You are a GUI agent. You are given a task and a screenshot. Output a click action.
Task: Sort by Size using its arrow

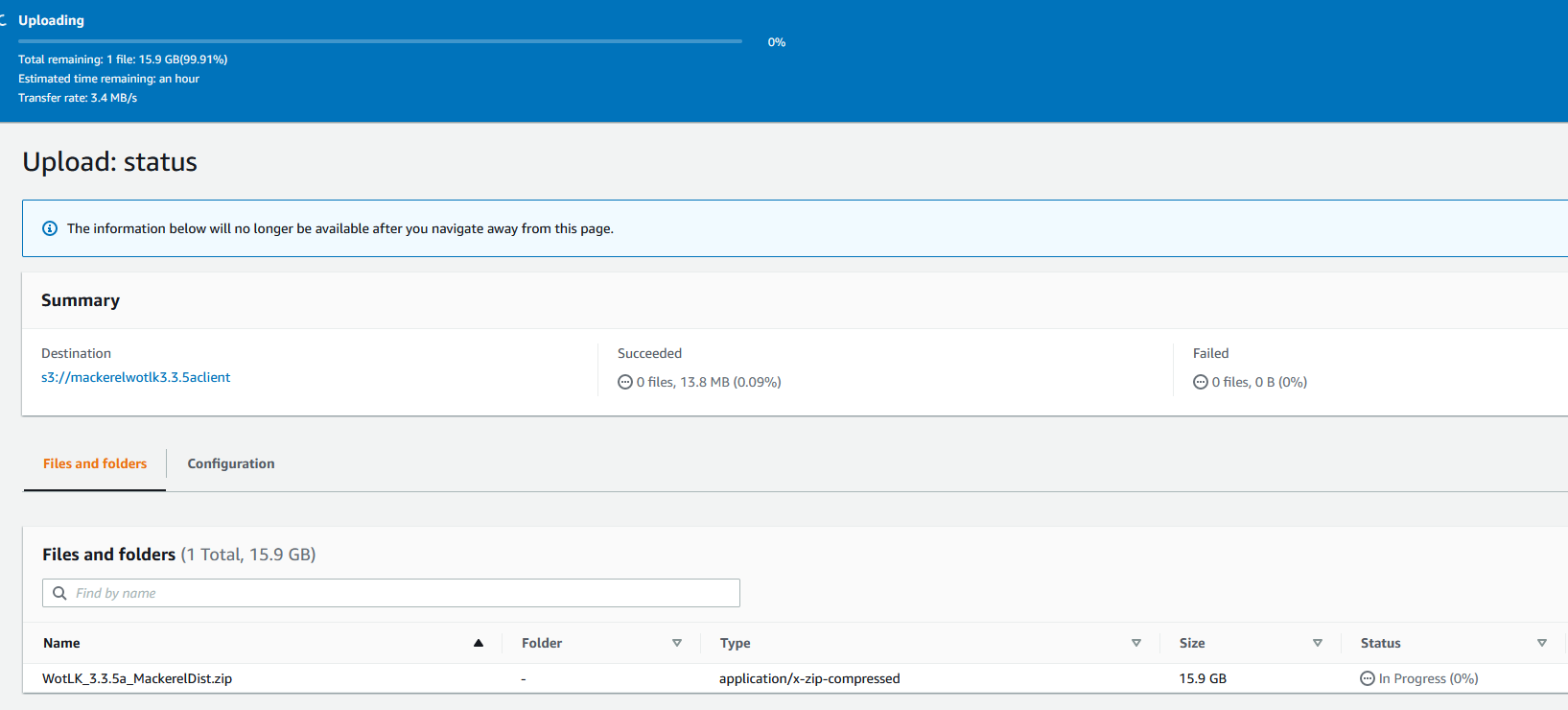[x=1318, y=643]
